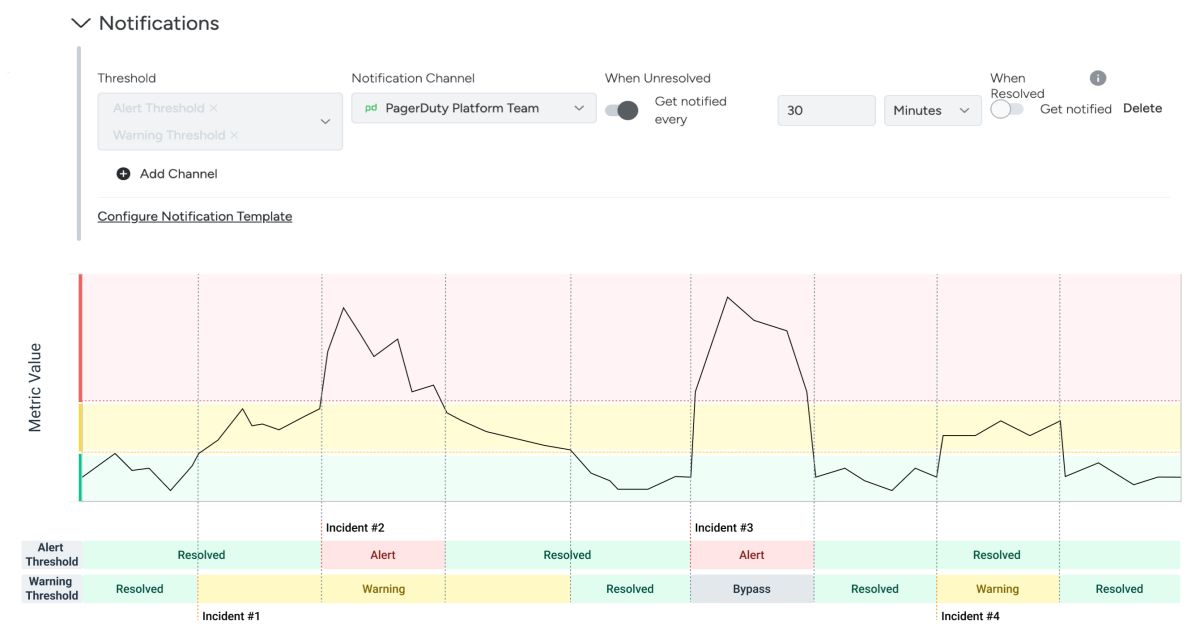Select the Incident #2 Alert segment
Screen dimensions: 1200x638
pos(383,555)
